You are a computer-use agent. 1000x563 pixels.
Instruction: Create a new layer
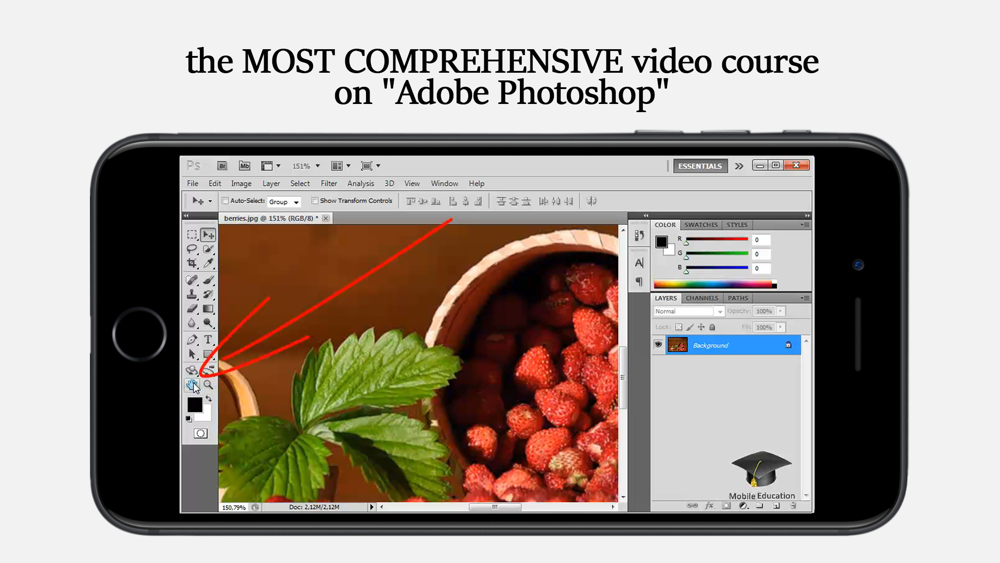pyautogui.click(x=776, y=506)
